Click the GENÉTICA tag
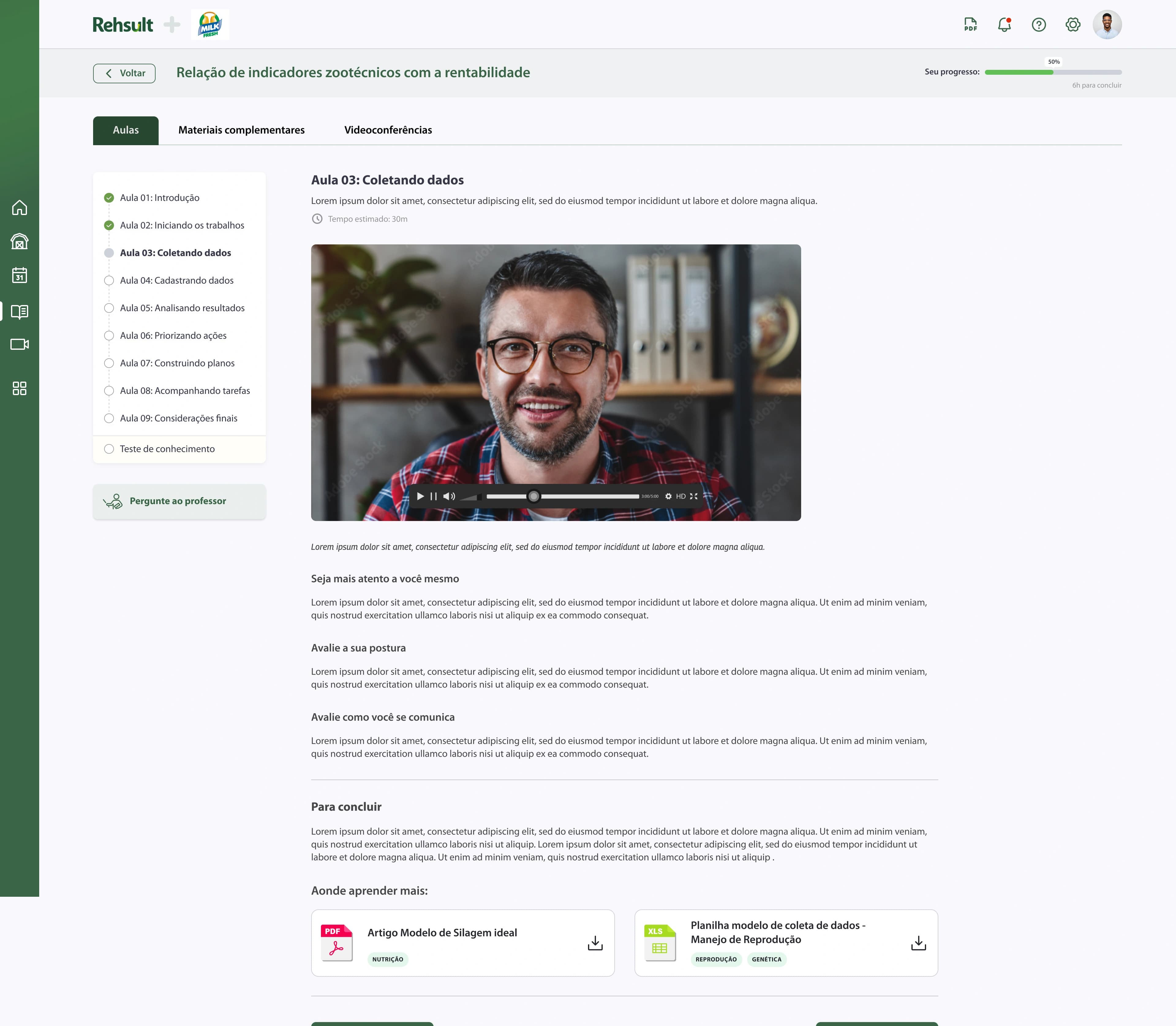This screenshot has width=1176, height=1026. pyautogui.click(x=767, y=960)
